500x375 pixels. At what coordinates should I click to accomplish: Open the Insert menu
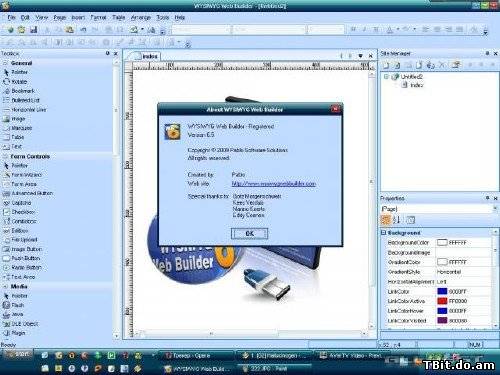pyautogui.click(x=78, y=17)
